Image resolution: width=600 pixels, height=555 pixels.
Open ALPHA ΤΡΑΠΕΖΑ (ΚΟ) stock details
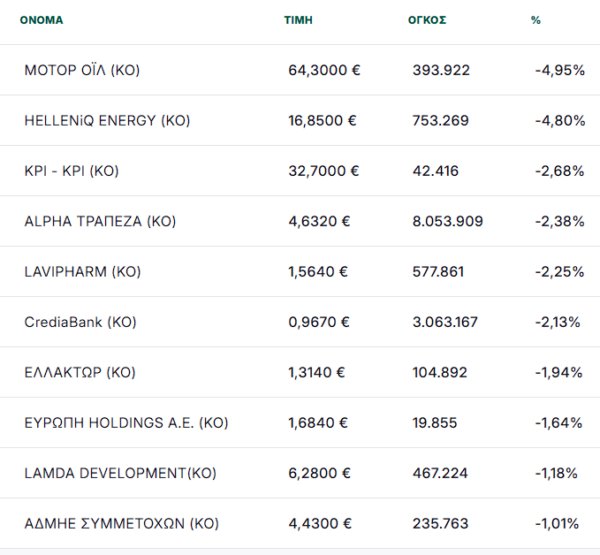pyautogui.click(x=100, y=221)
